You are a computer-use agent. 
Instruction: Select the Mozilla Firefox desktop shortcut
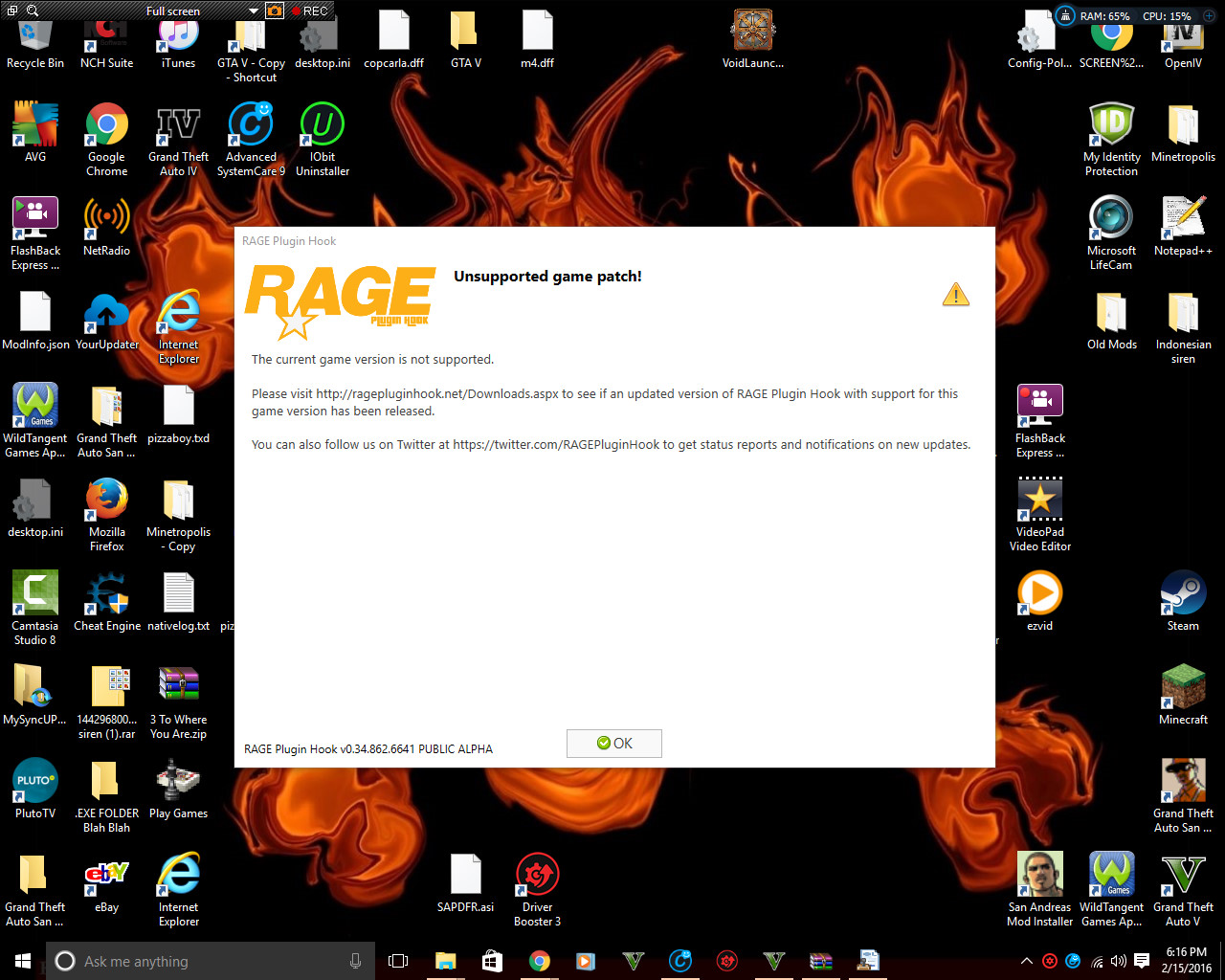(x=106, y=516)
